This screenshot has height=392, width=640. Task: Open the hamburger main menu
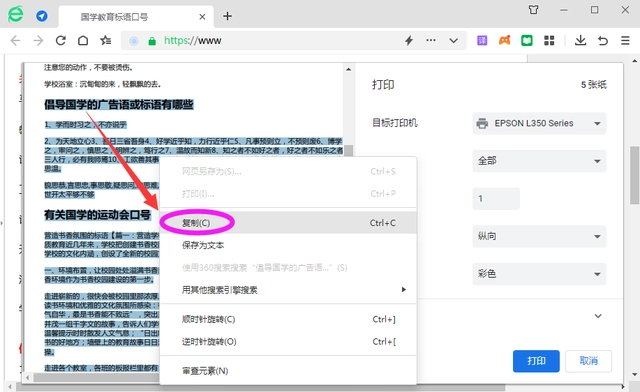click(x=625, y=40)
